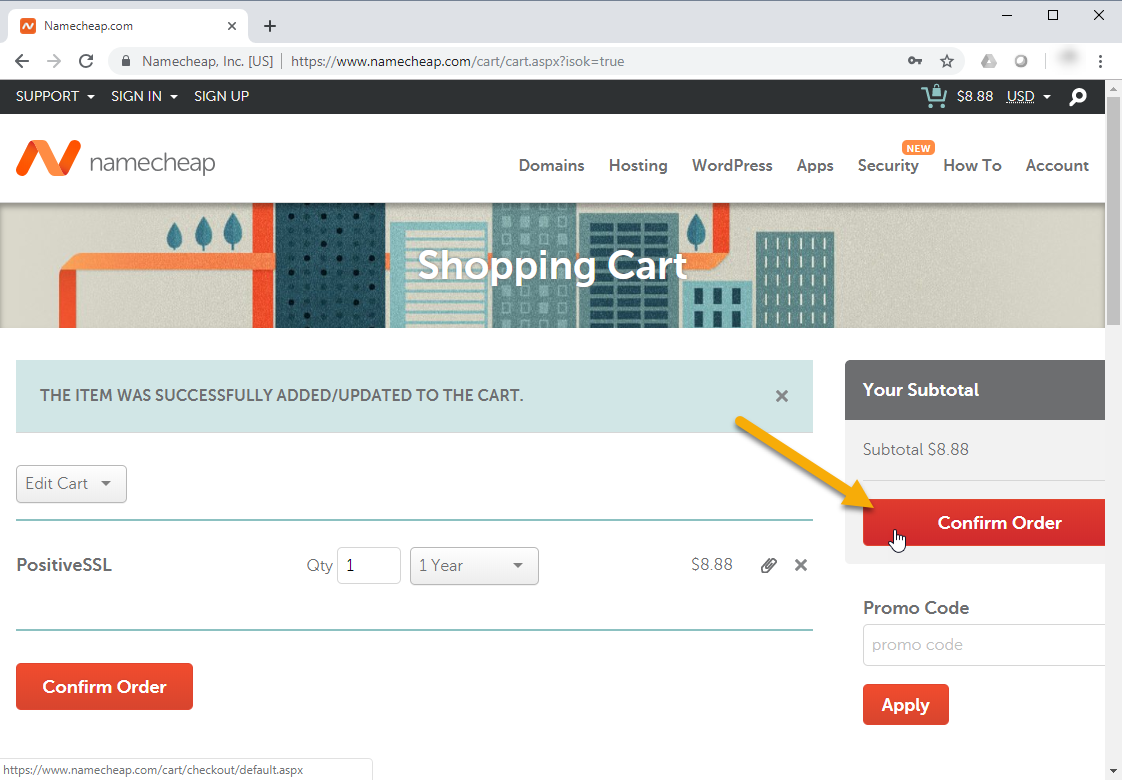Click the browser address bar URL
1122x780 pixels.
[x=457, y=62]
